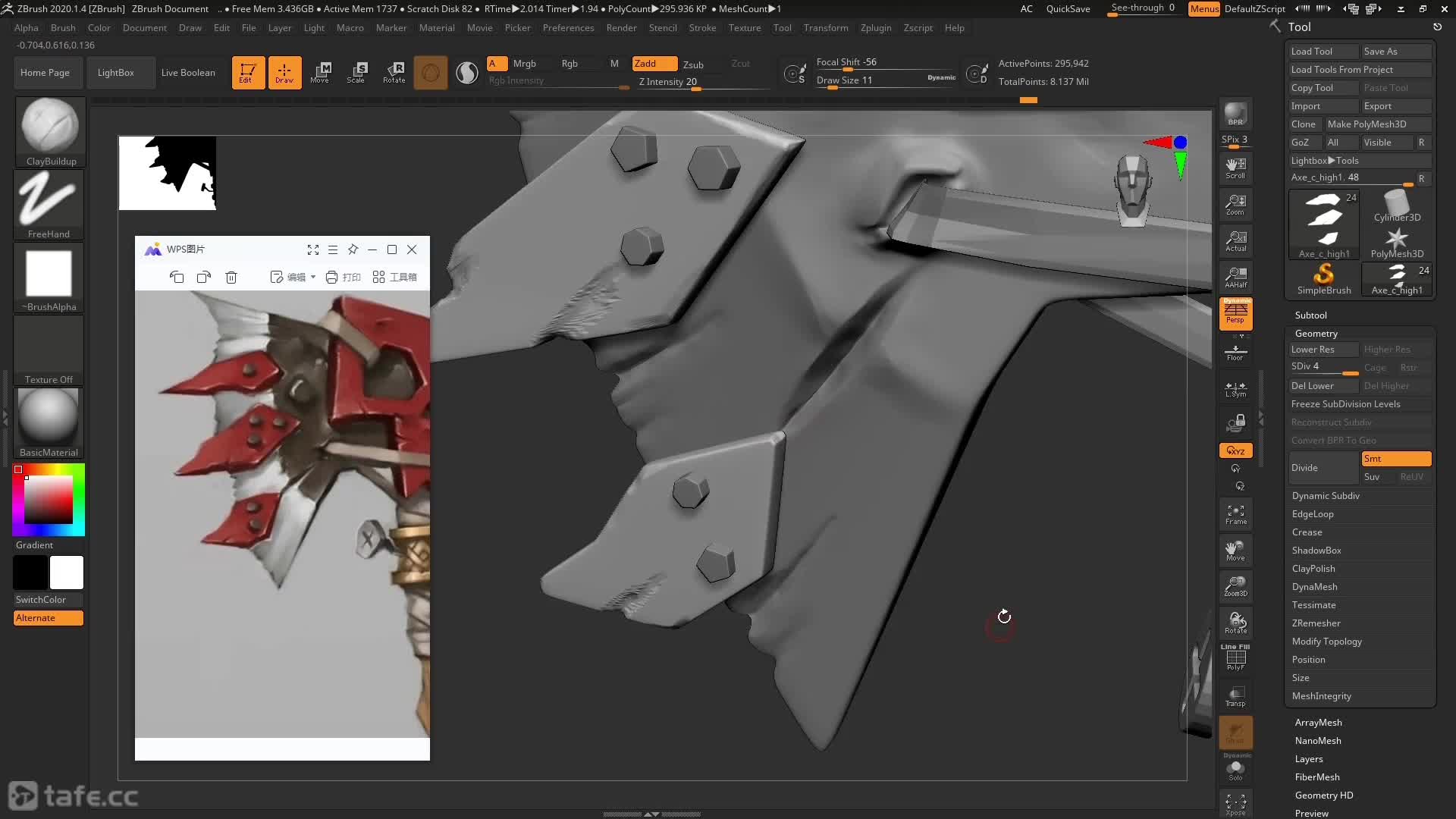This screenshot has height=819, width=1456.
Task: Open the FreeHand stroke picker
Action: [49, 205]
